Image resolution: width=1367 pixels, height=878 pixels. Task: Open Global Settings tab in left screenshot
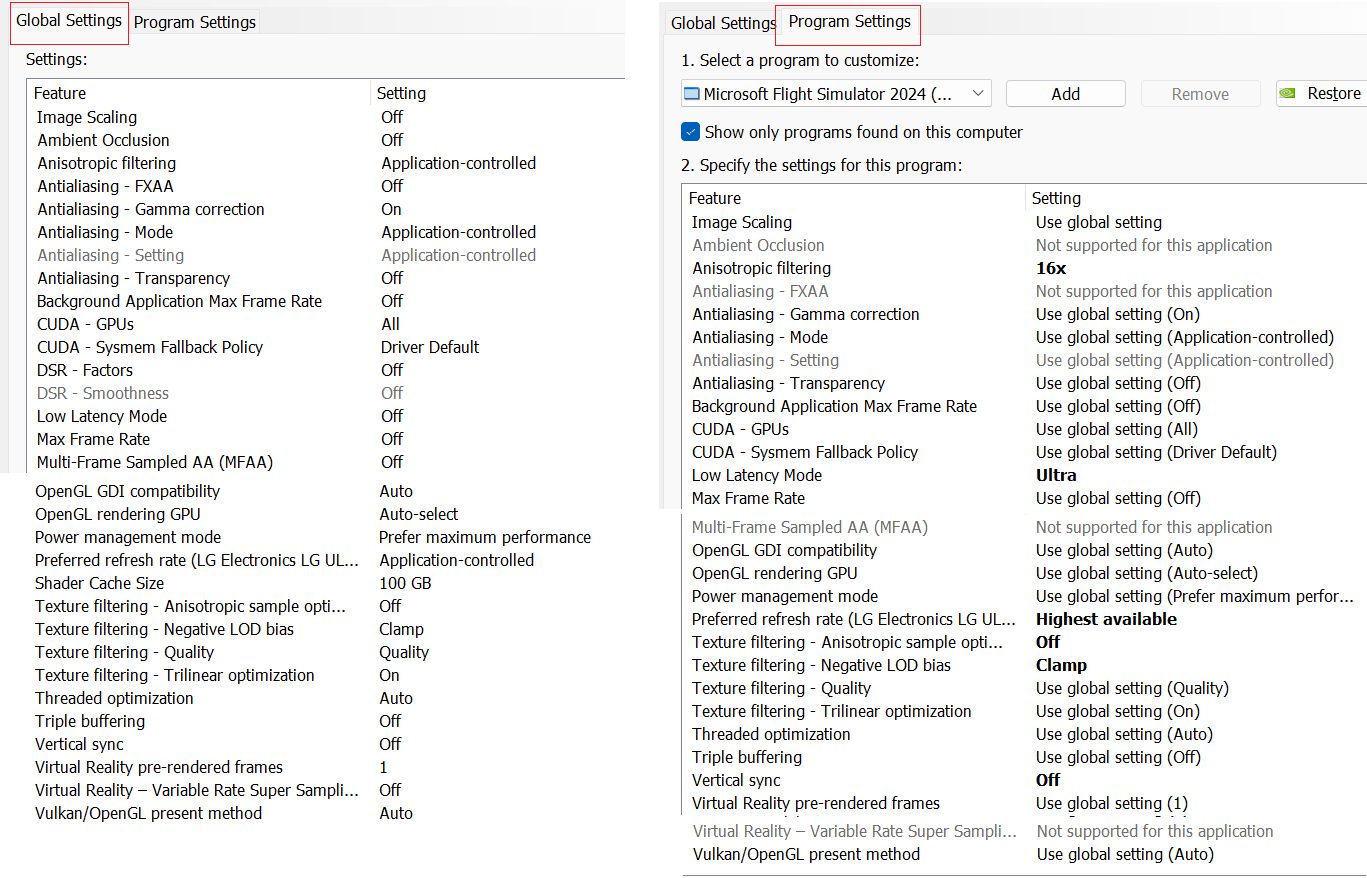(x=69, y=21)
